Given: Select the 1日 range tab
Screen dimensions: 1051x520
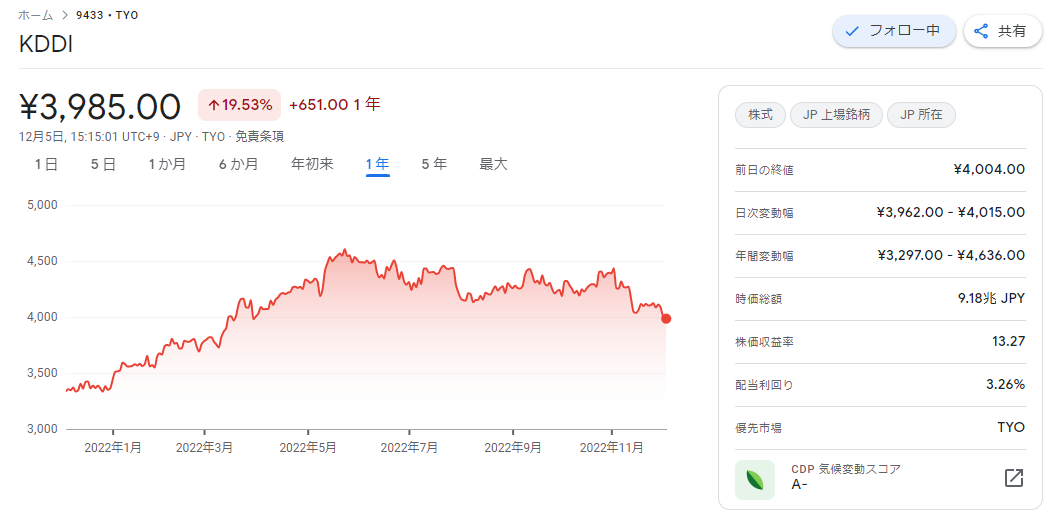Looking at the screenshot, I should click(x=46, y=164).
